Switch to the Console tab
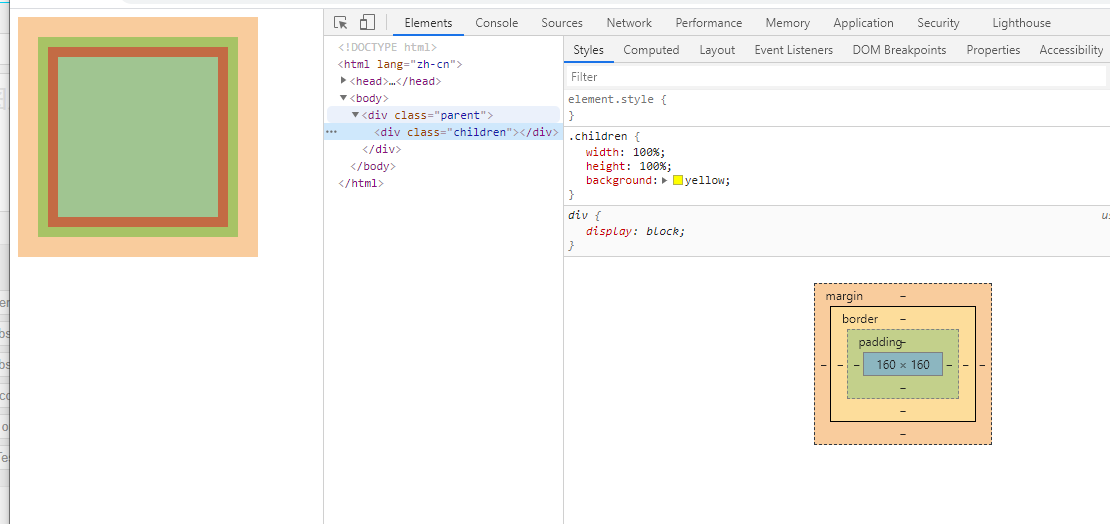The width and height of the screenshot is (1110, 524). click(x=496, y=23)
